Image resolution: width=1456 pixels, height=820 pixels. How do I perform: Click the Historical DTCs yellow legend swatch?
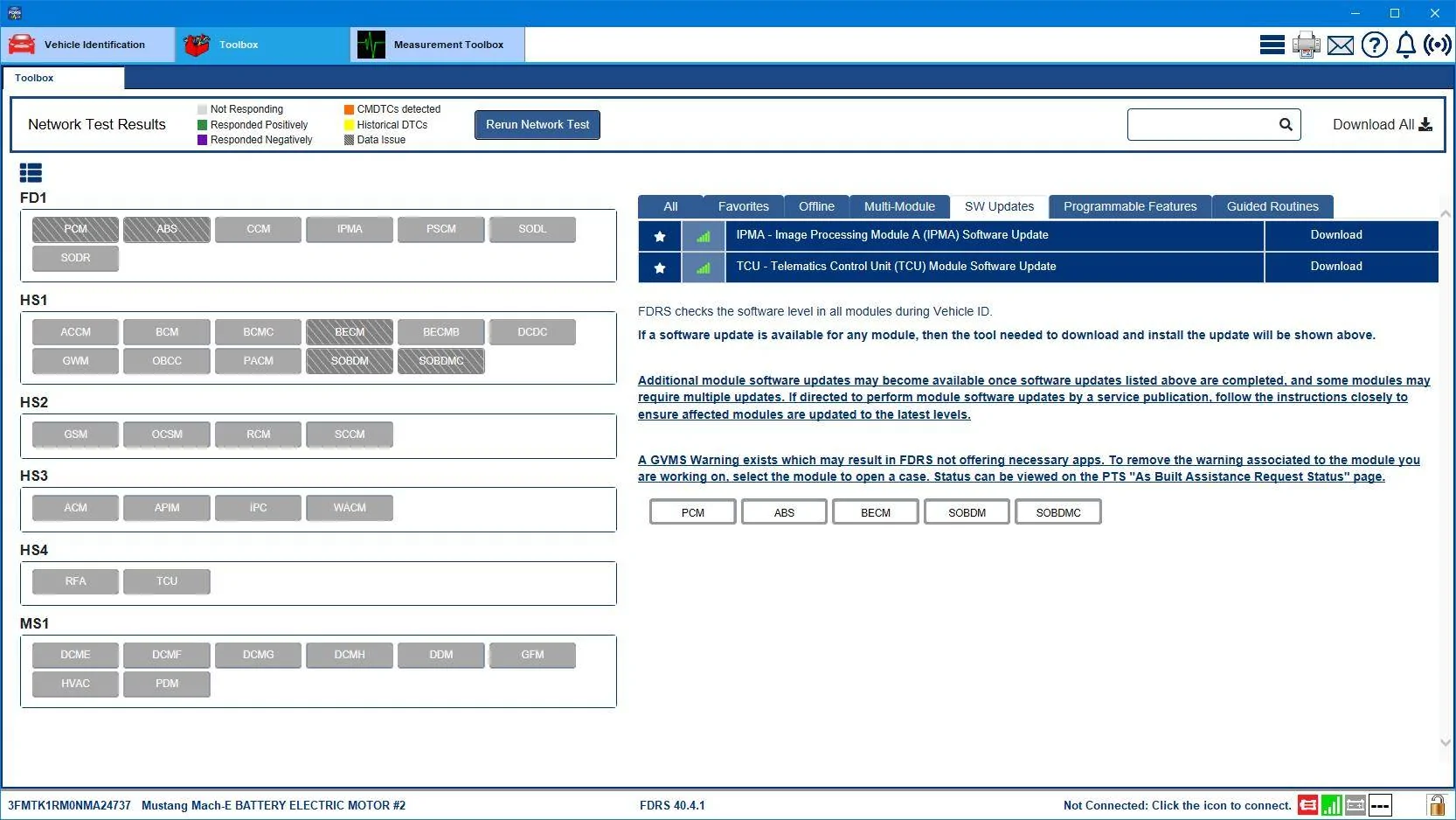click(x=349, y=125)
